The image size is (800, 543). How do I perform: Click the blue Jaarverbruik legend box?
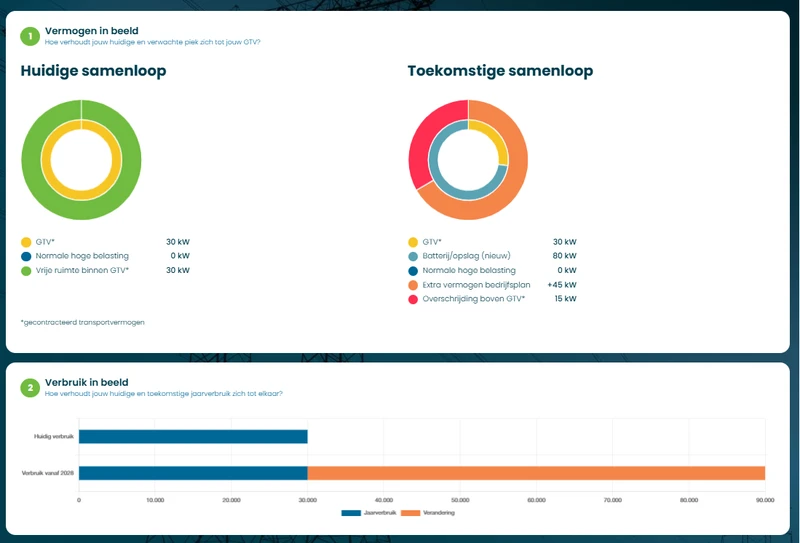pos(351,513)
